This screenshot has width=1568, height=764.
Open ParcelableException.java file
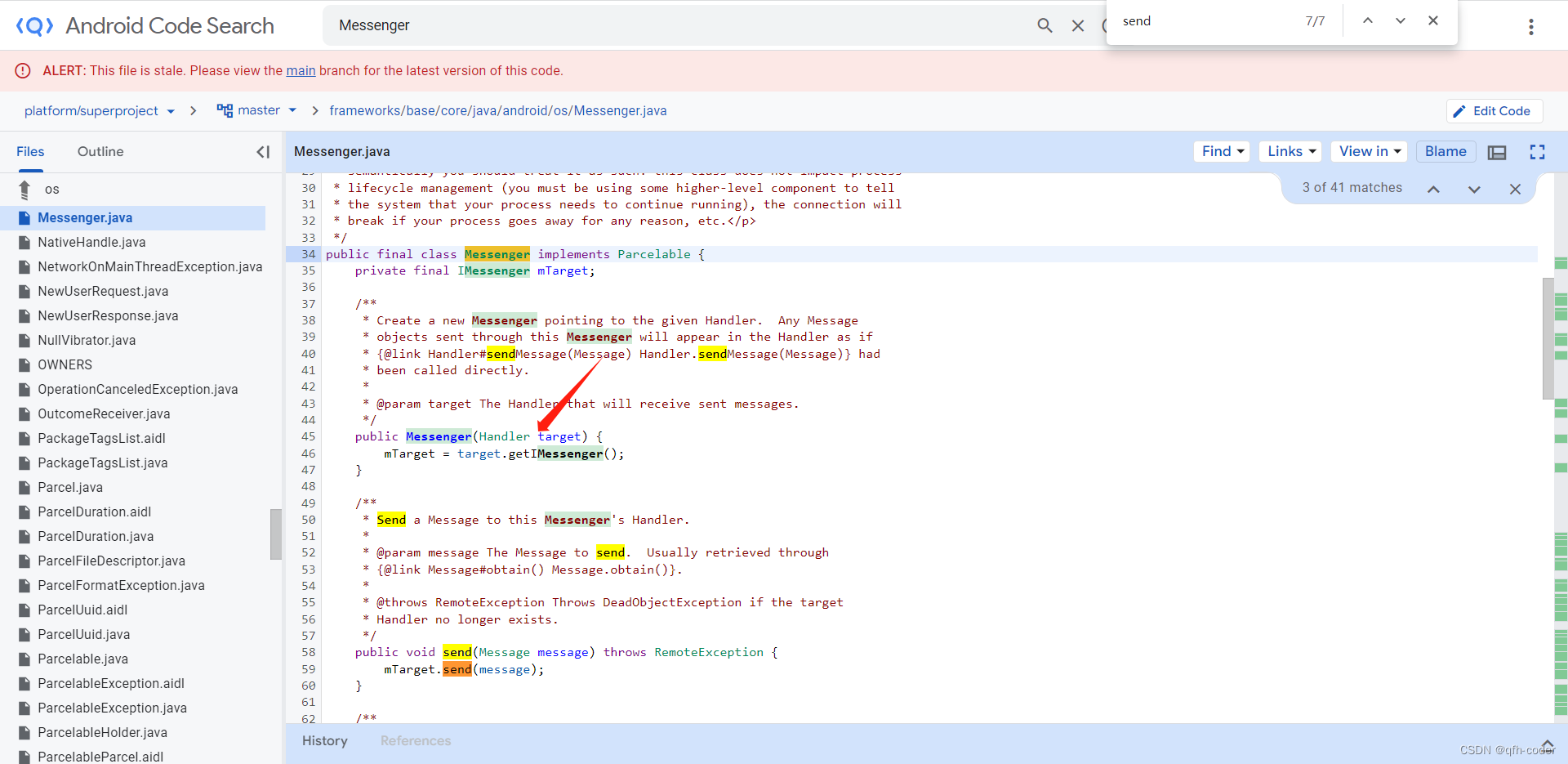[x=112, y=708]
